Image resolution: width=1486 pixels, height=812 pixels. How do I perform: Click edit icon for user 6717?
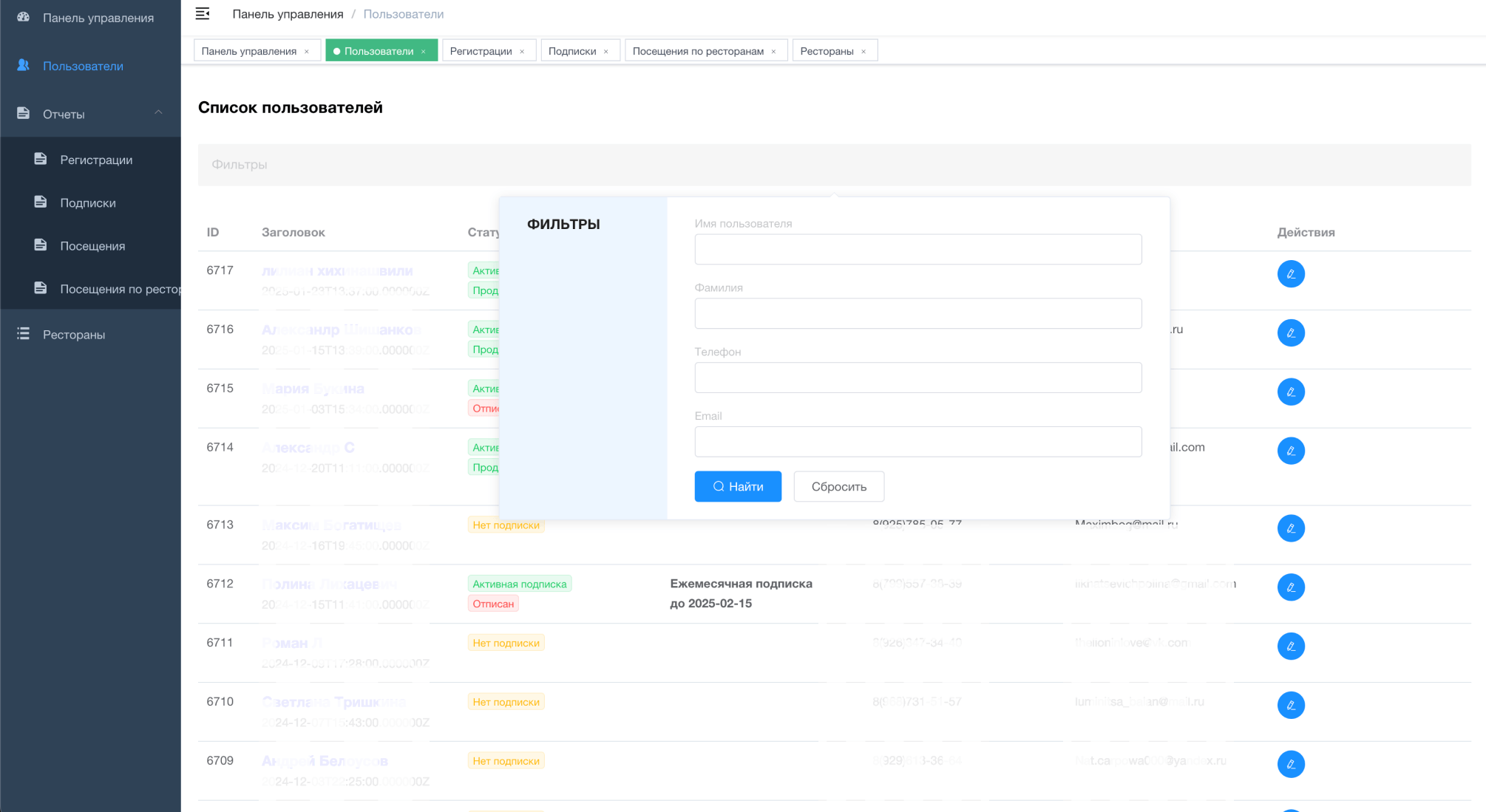tap(1290, 274)
